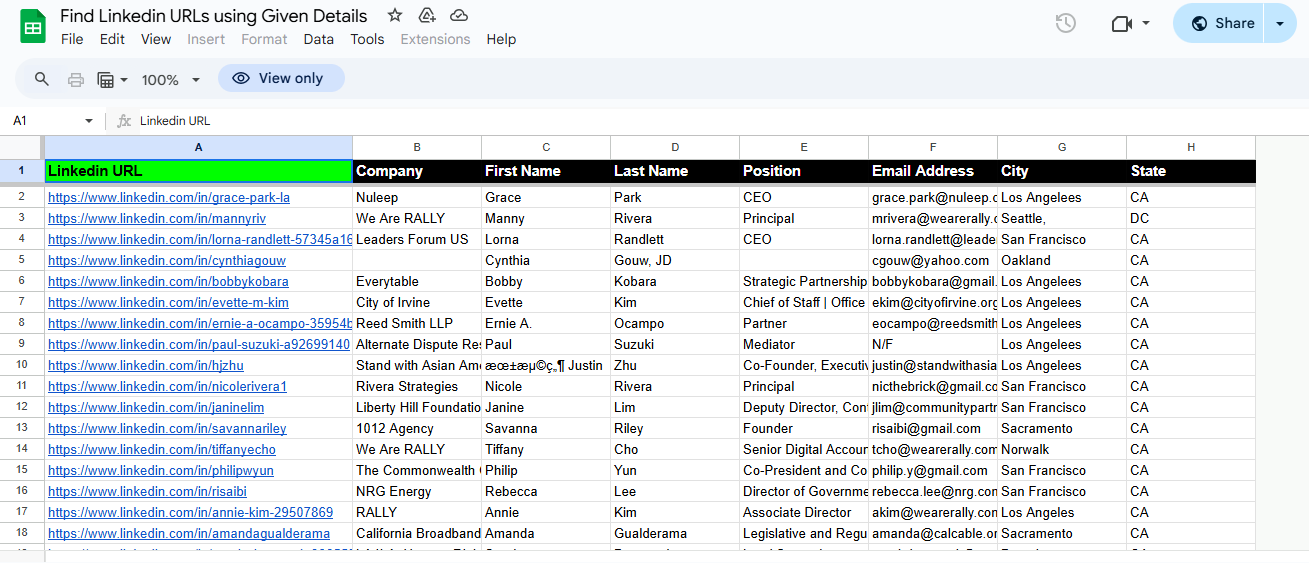Select the cell containing Gualderama

tap(675, 534)
